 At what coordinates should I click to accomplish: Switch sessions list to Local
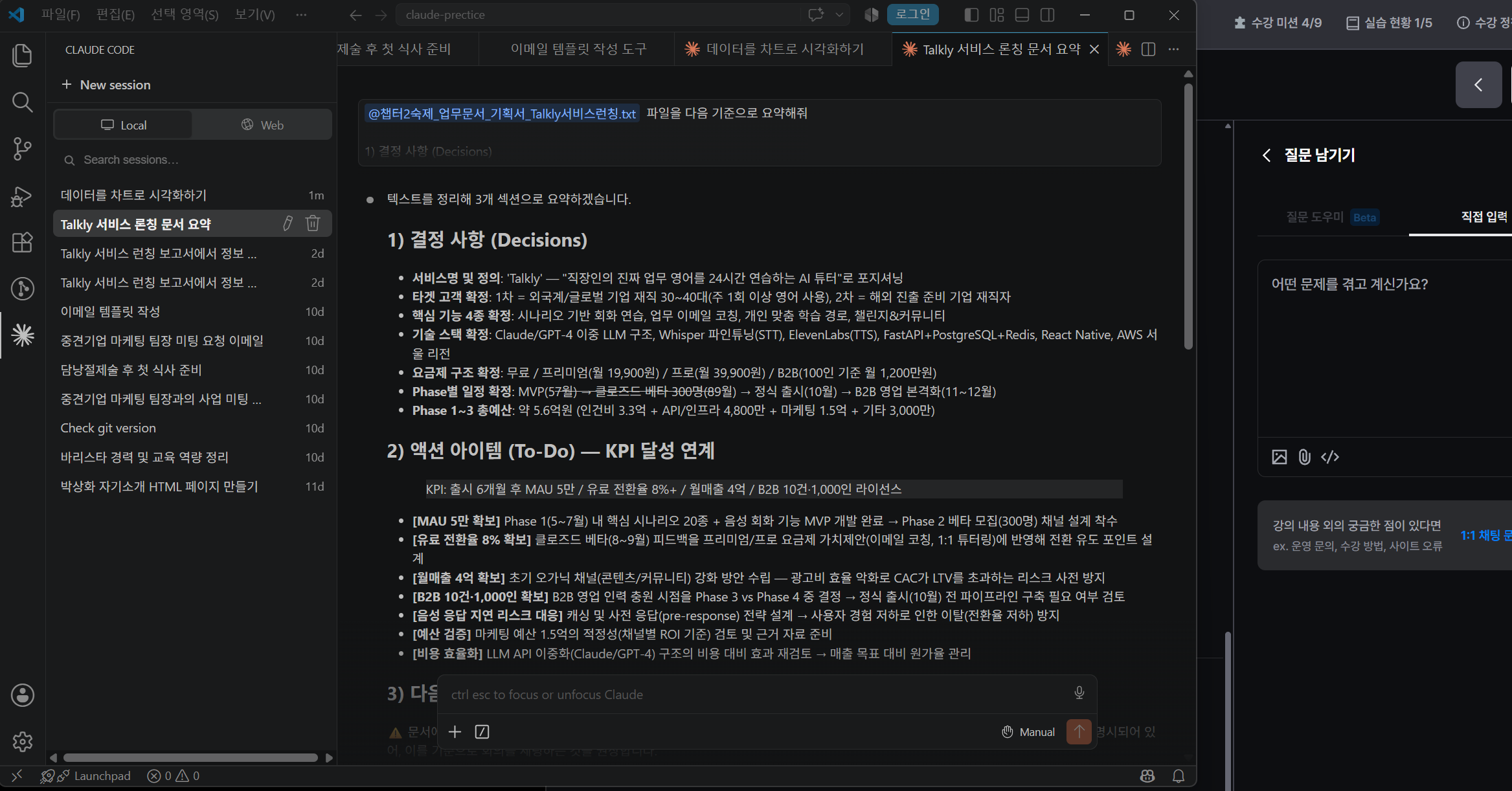coord(123,125)
